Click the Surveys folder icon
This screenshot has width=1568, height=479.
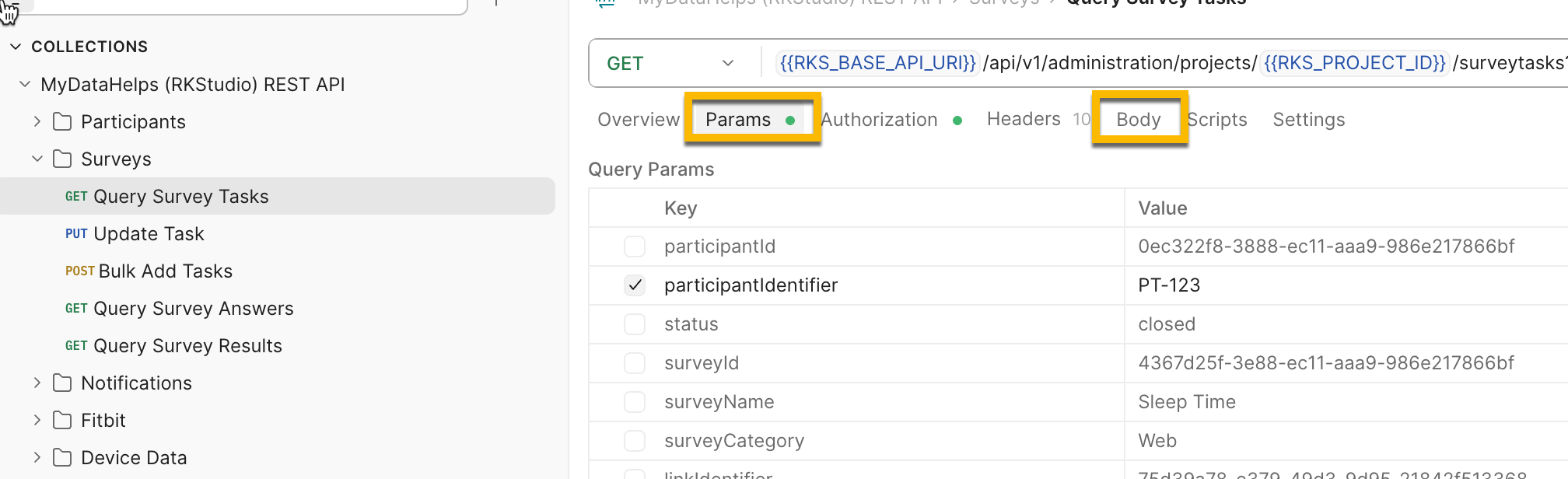[62, 159]
